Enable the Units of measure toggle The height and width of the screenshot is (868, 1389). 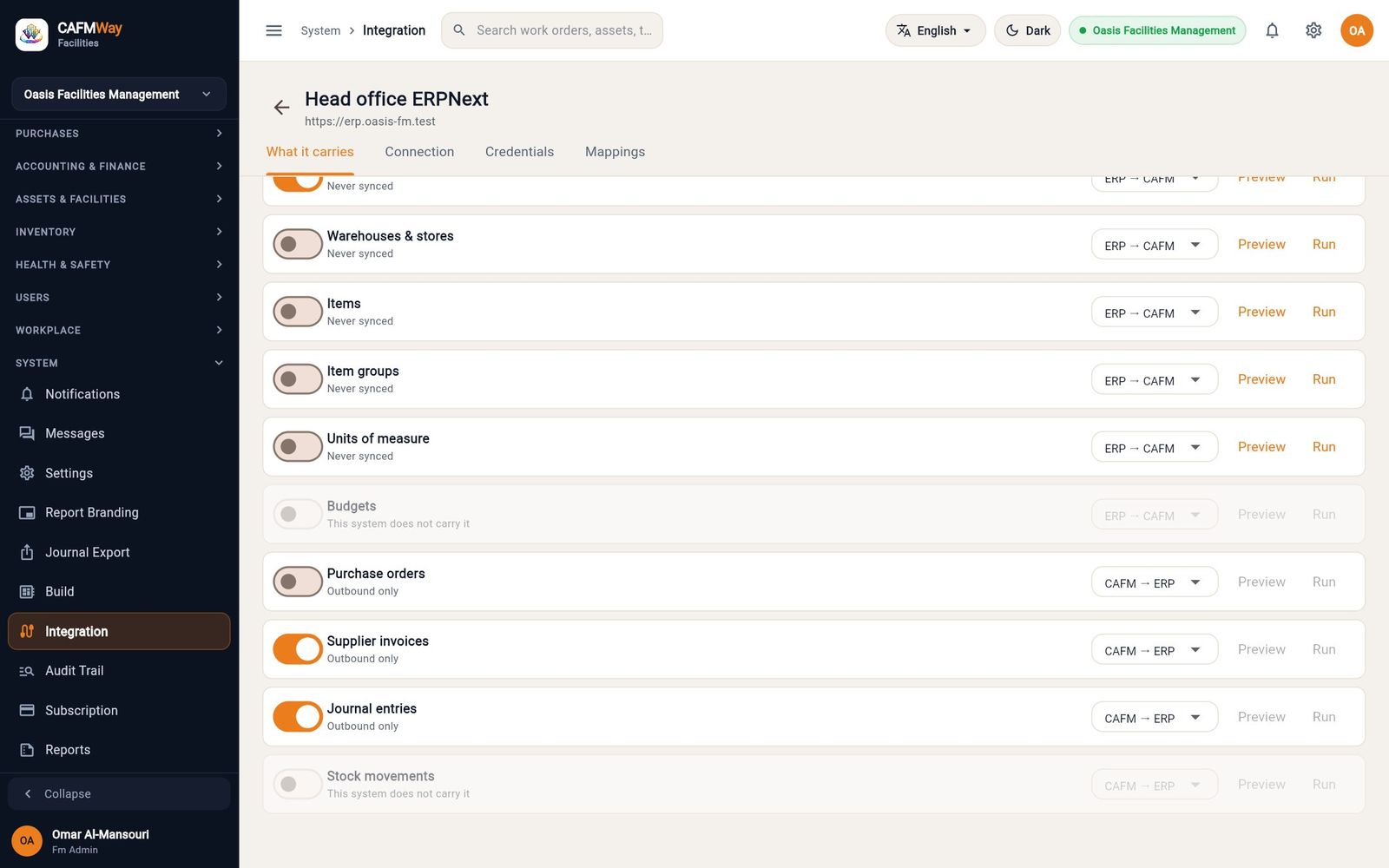[298, 447]
